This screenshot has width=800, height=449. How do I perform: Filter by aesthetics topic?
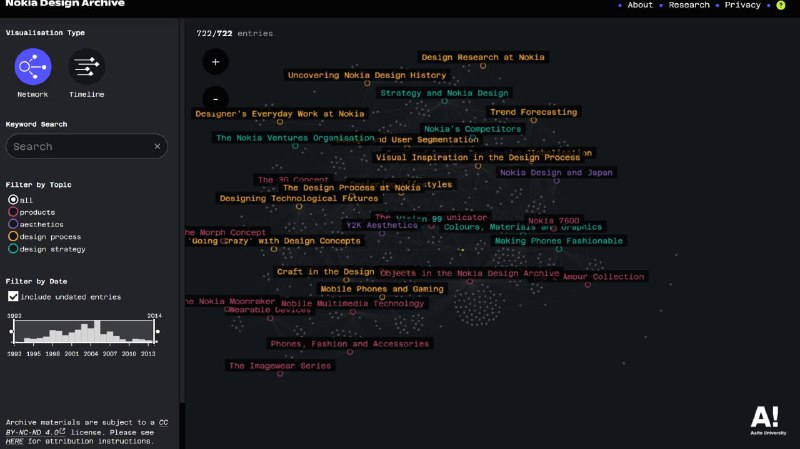pos(13,224)
